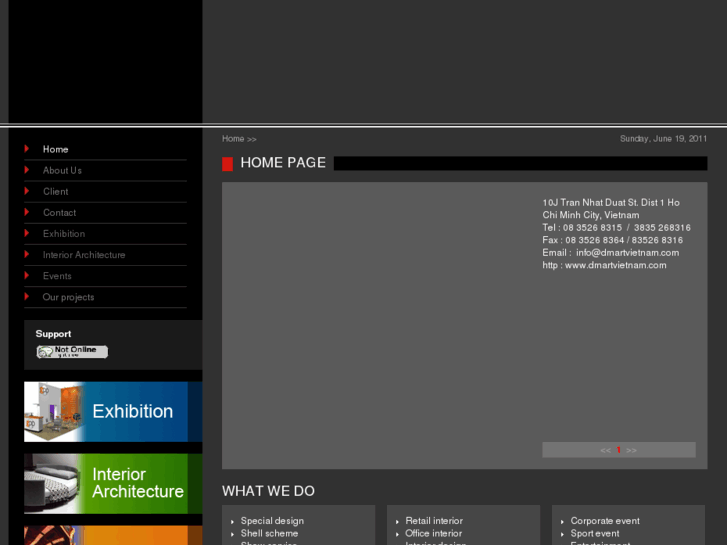Open the green Interior Architecture banner

pos(113,483)
